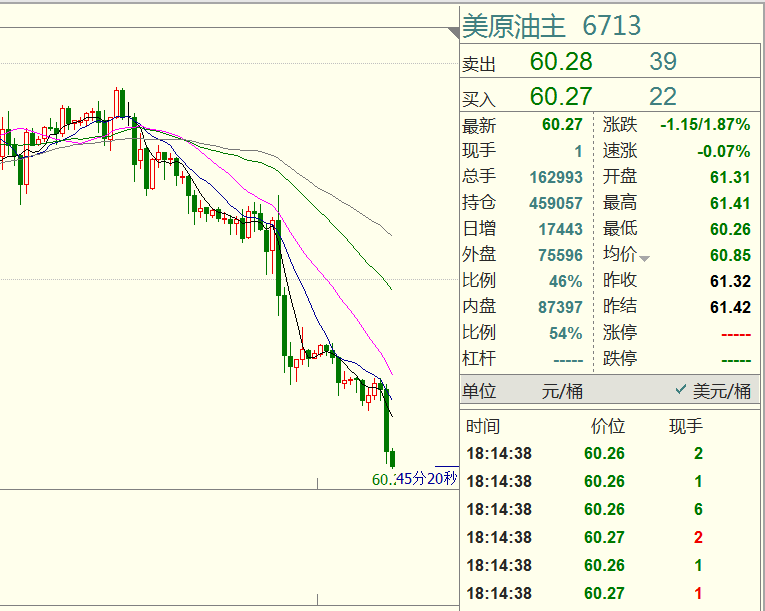Click the 持仓 value 459057
765x611 pixels.
556,203
